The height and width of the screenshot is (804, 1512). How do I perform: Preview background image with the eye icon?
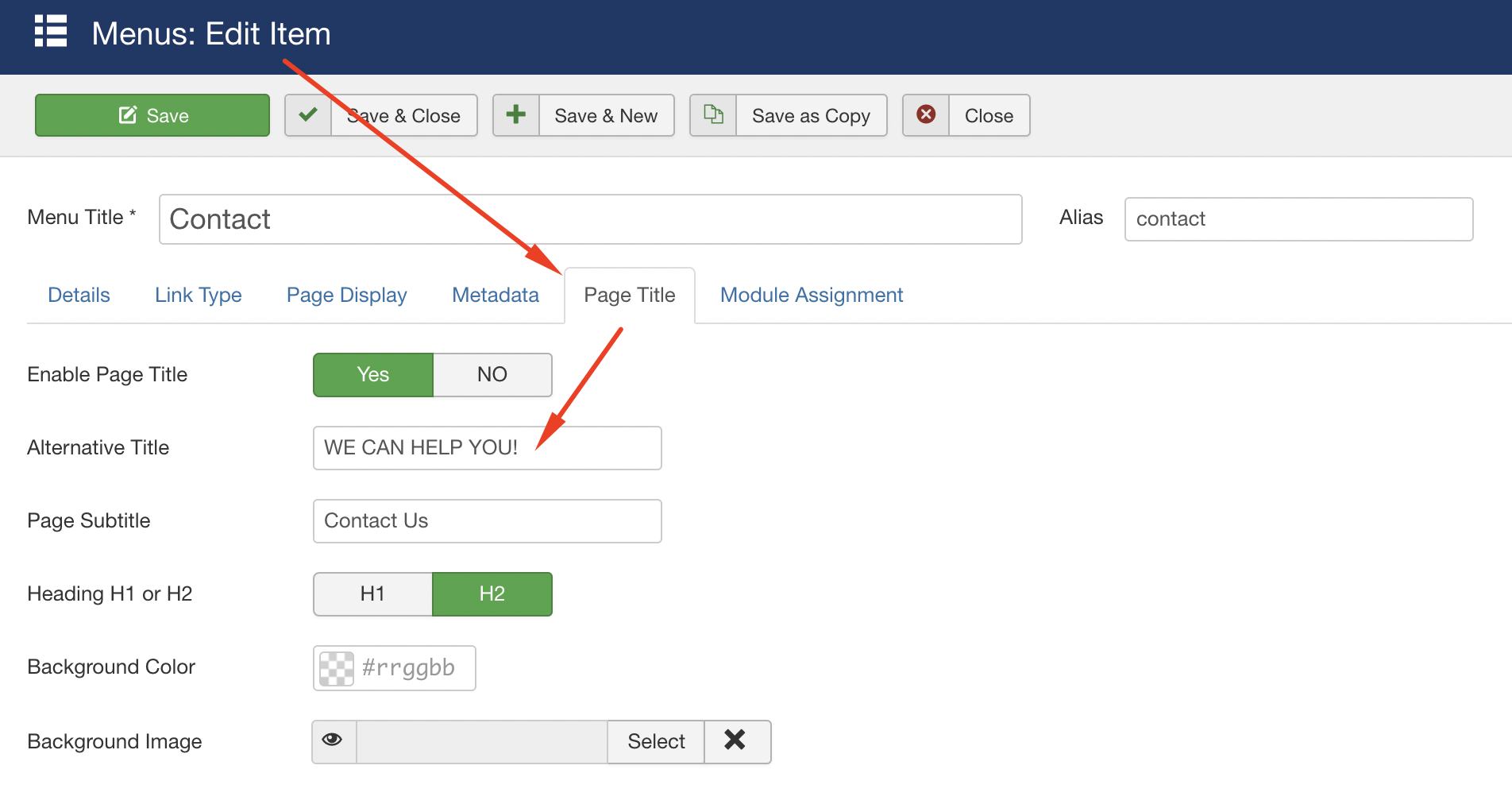coord(334,741)
